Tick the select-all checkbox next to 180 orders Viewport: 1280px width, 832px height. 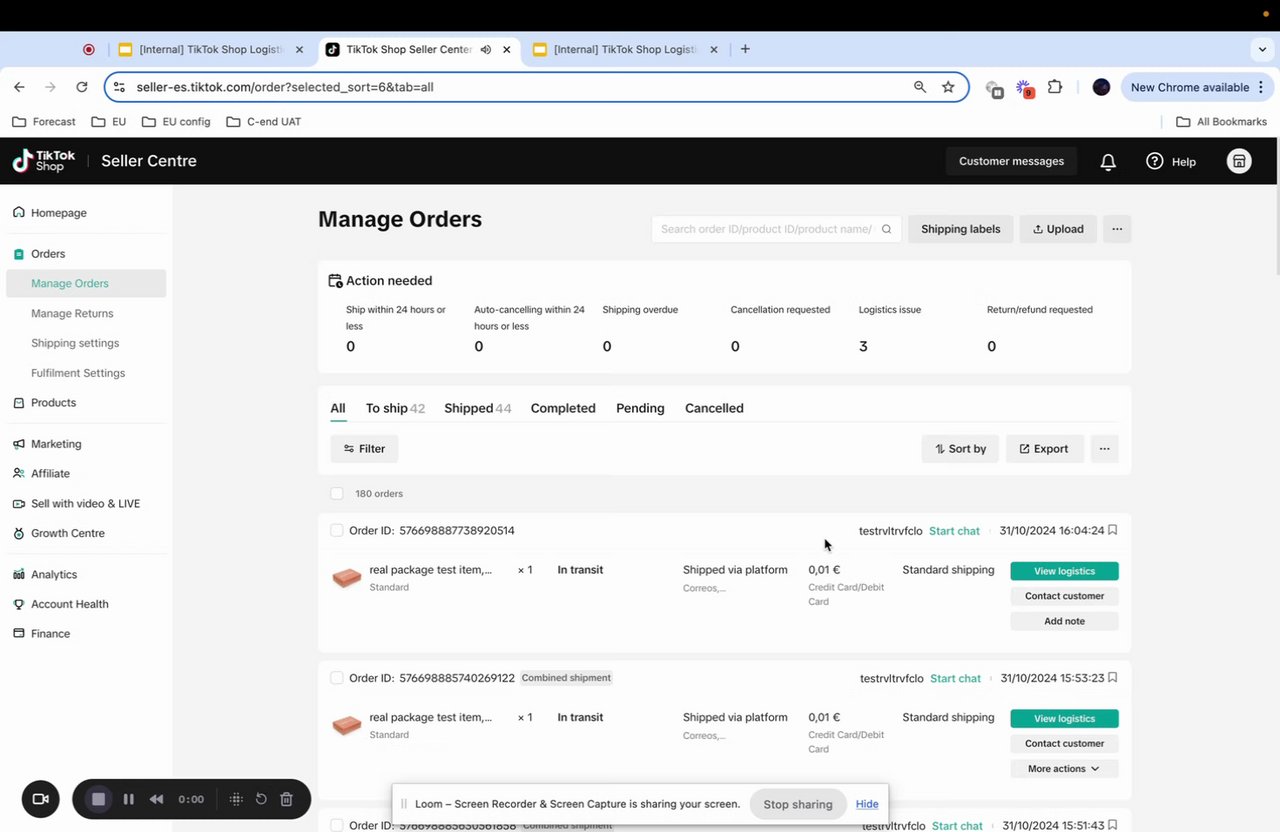(x=337, y=494)
